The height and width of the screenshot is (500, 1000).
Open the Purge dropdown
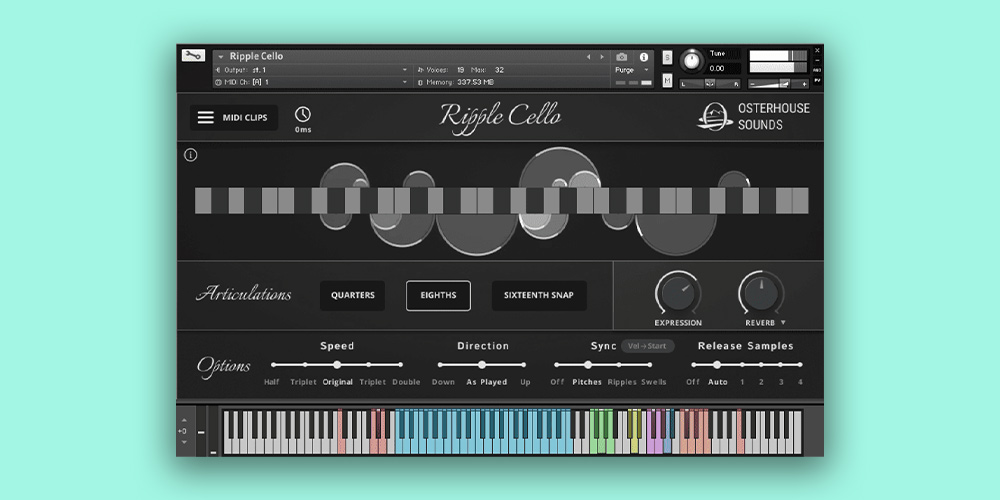630,70
